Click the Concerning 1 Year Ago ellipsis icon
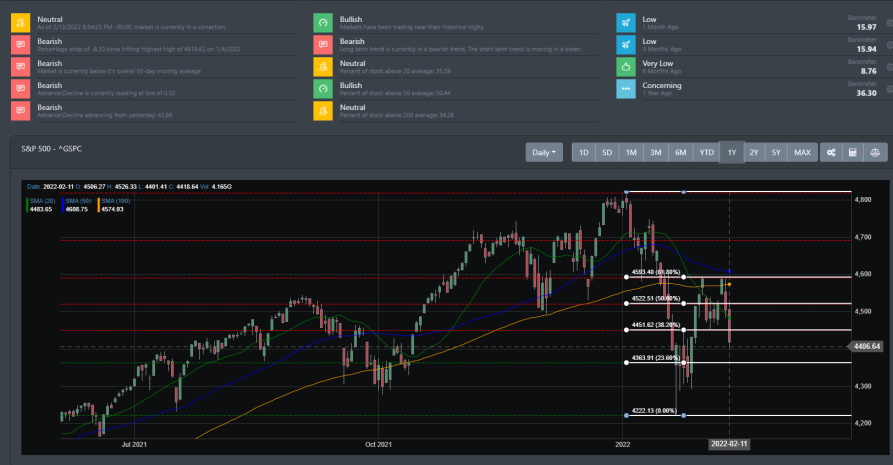893x465 pixels. pos(625,88)
